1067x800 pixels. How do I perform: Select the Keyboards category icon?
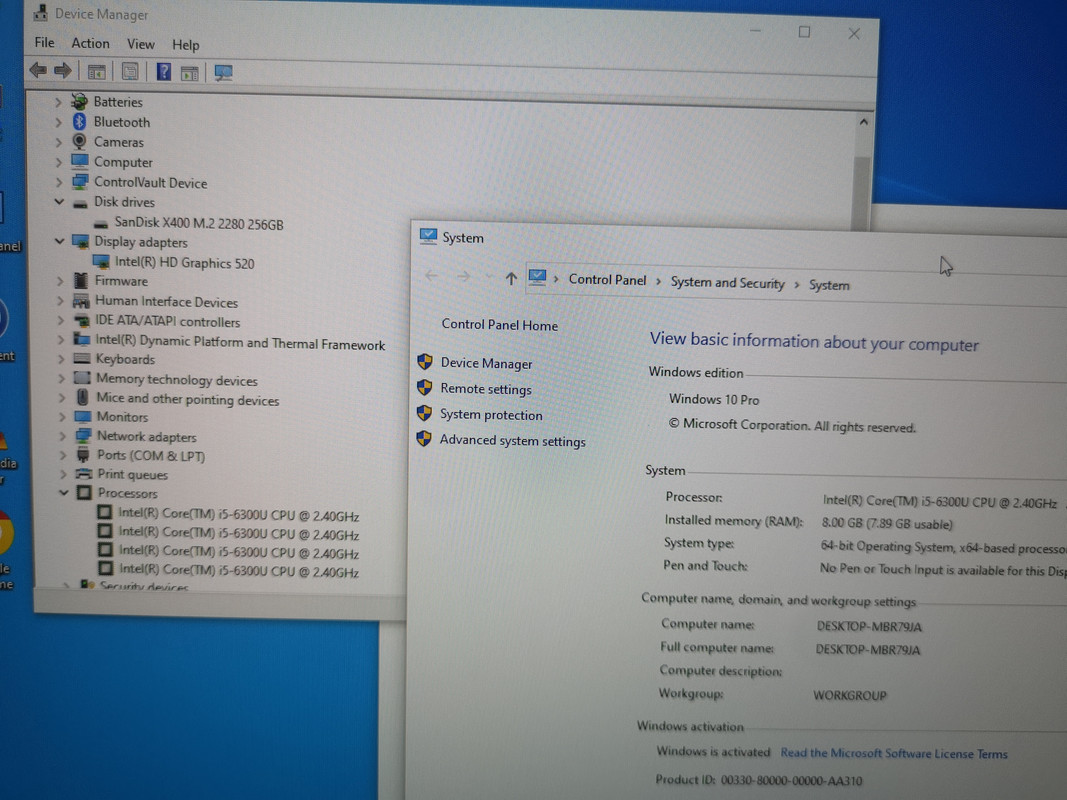coord(82,359)
